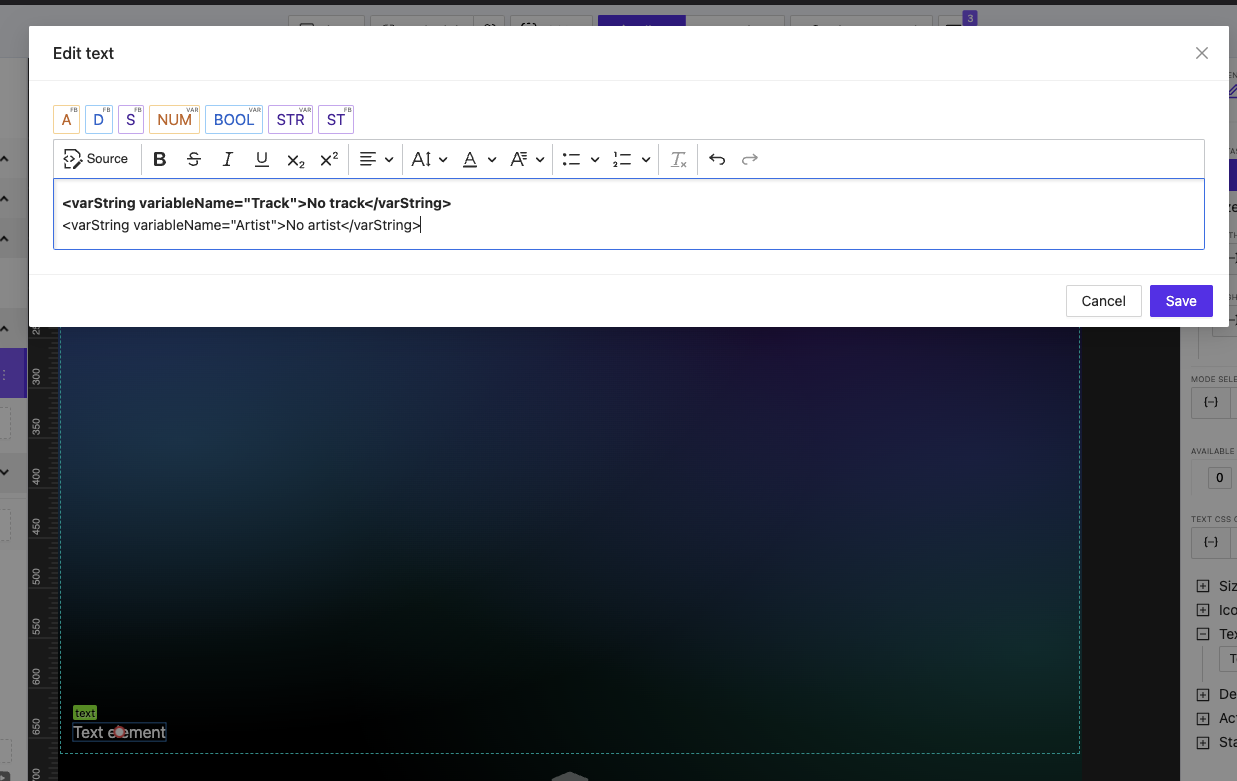Insert a BOOL variable tag
Image resolution: width=1237 pixels, height=781 pixels.
tap(234, 120)
